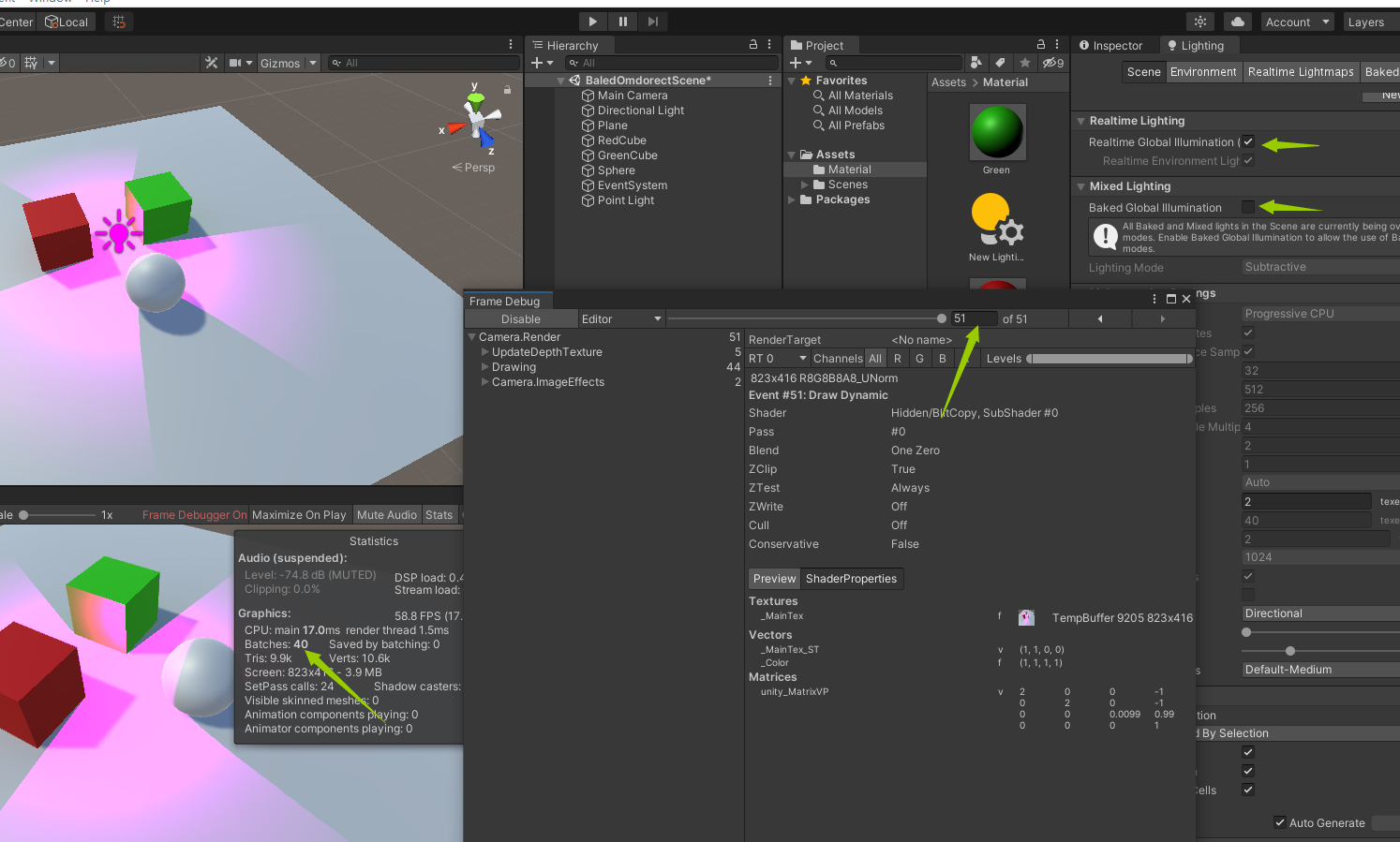Image resolution: width=1400 pixels, height=842 pixels.
Task: Open the Gizmos dropdown in Scene view
Action: coord(288,63)
